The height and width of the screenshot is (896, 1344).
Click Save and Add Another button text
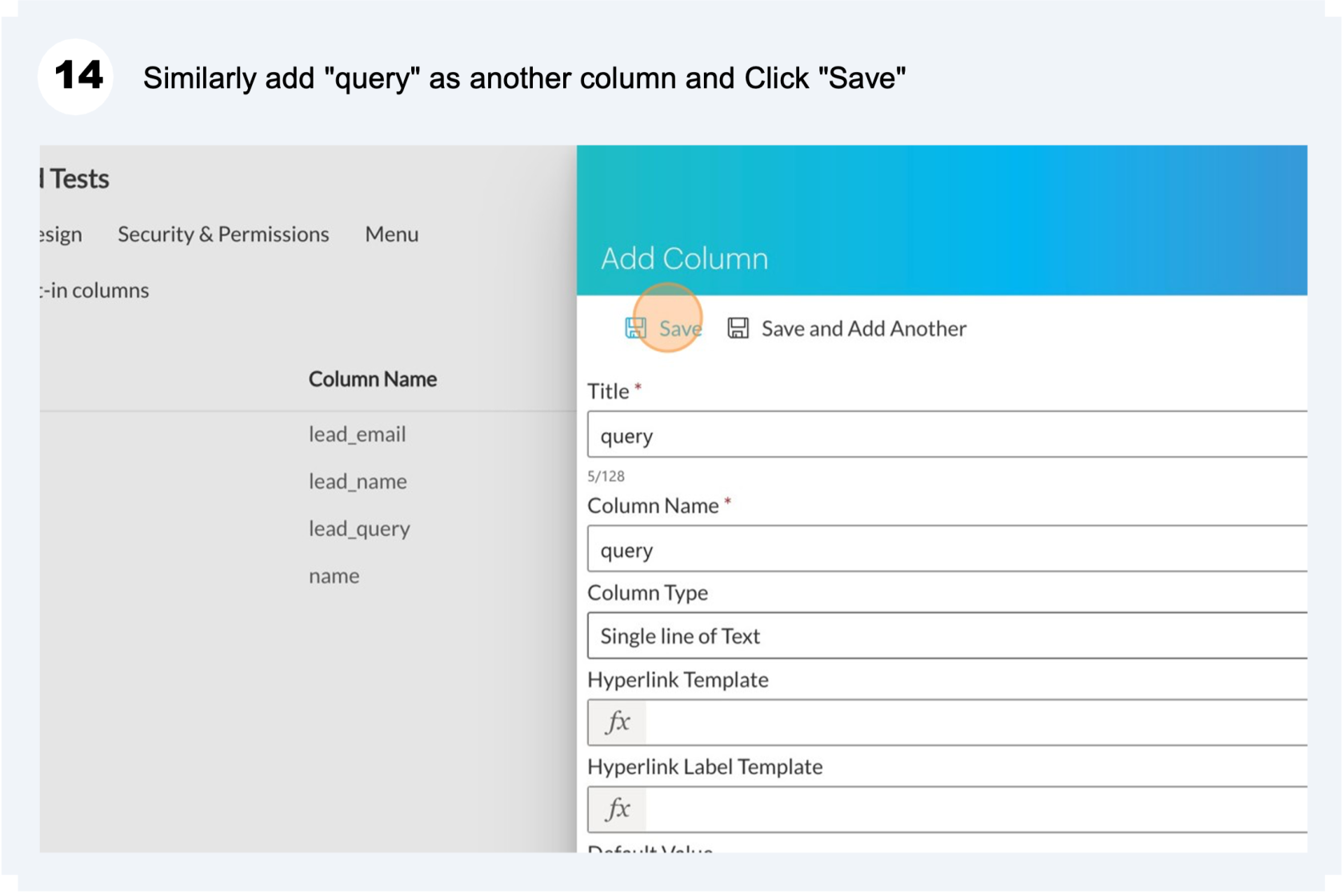click(864, 329)
